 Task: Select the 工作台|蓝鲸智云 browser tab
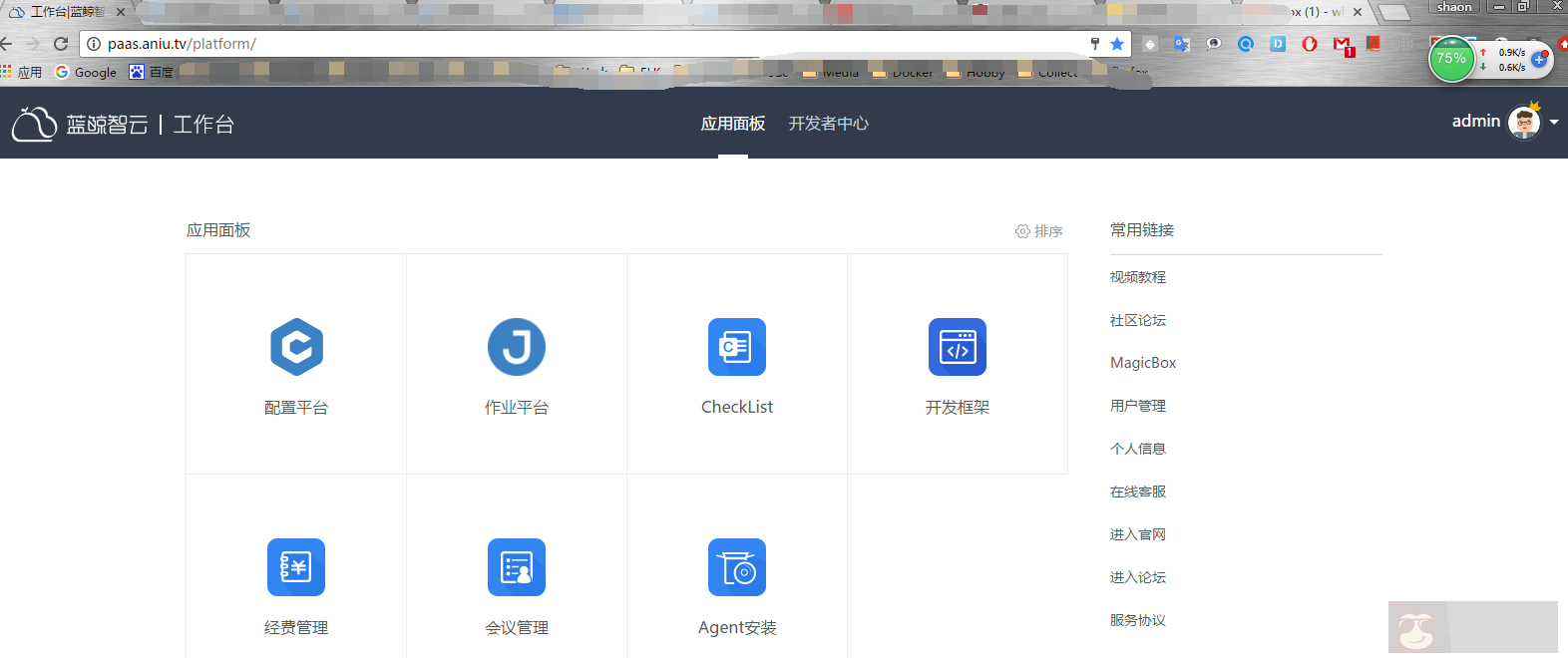66,12
